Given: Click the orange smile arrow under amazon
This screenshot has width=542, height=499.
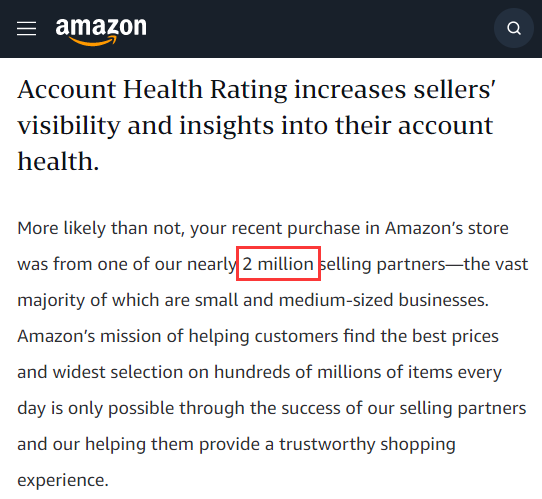Looking at the screenshot, I should [x=93, y=41].
